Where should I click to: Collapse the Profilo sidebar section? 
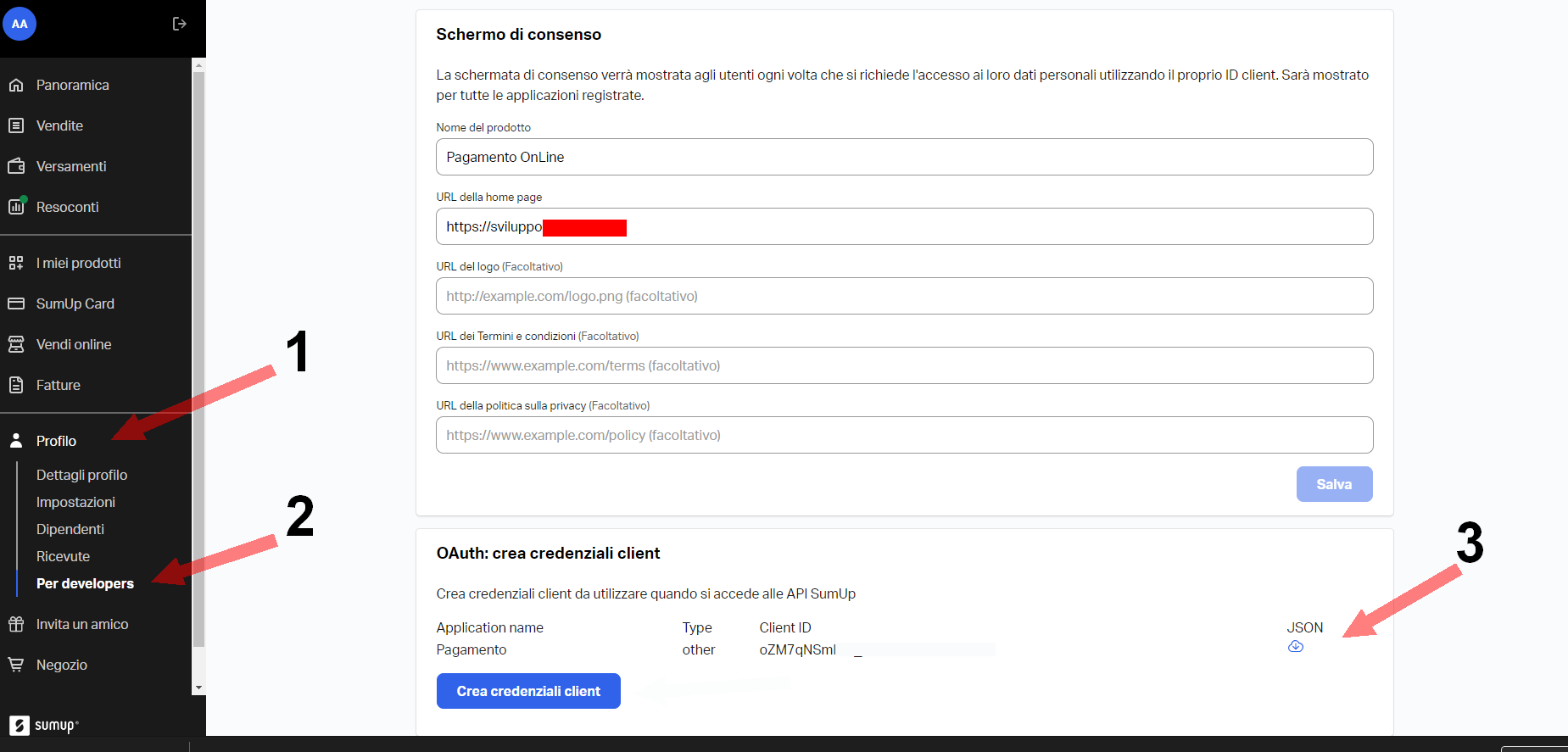click(56, 441)
